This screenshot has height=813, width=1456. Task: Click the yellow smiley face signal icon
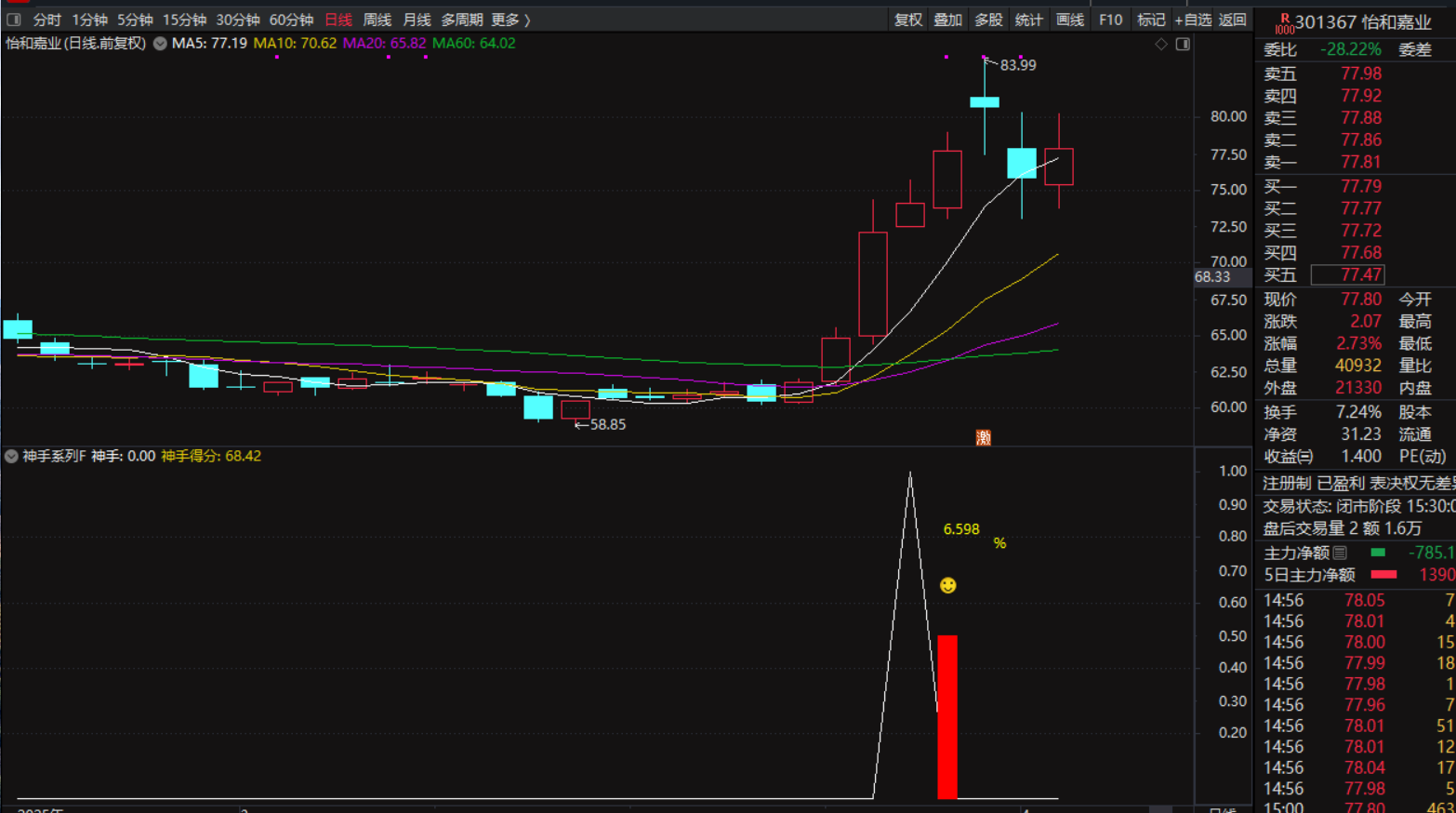pyautogui.click(x=947, y=585)
